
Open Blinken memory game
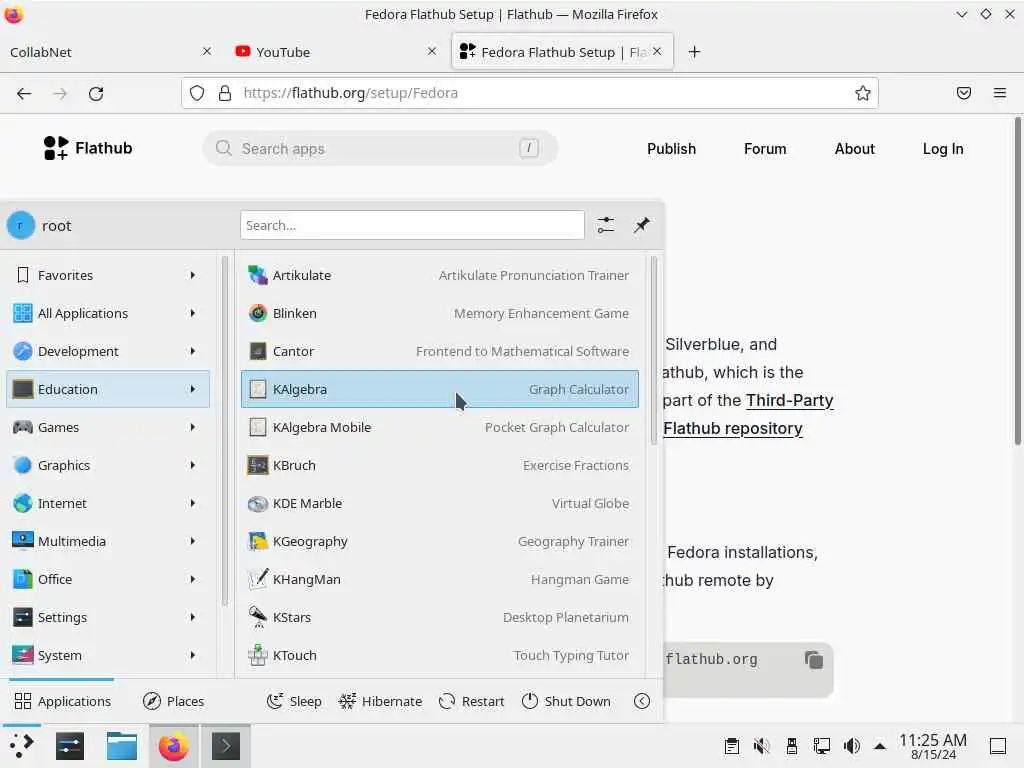(x=440, y=313)
